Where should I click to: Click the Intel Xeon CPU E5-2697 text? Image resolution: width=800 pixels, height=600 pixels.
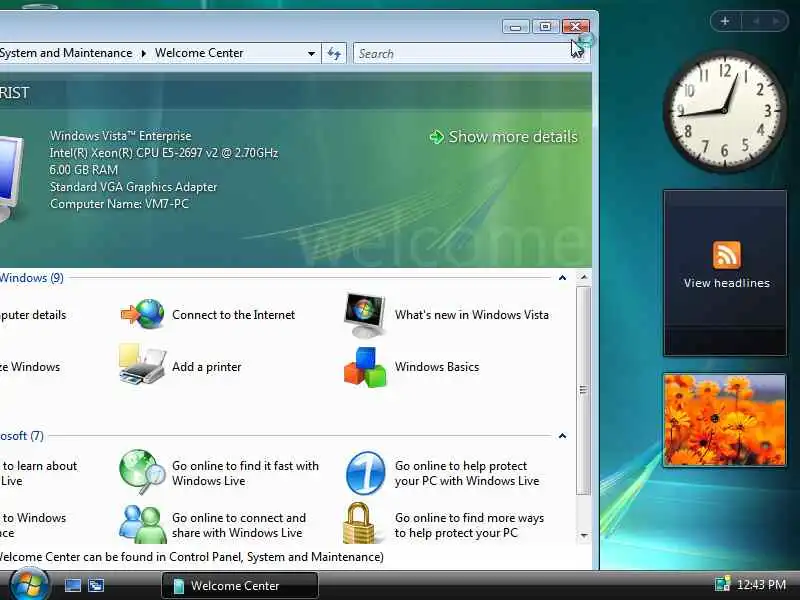[x=164, y=153]
